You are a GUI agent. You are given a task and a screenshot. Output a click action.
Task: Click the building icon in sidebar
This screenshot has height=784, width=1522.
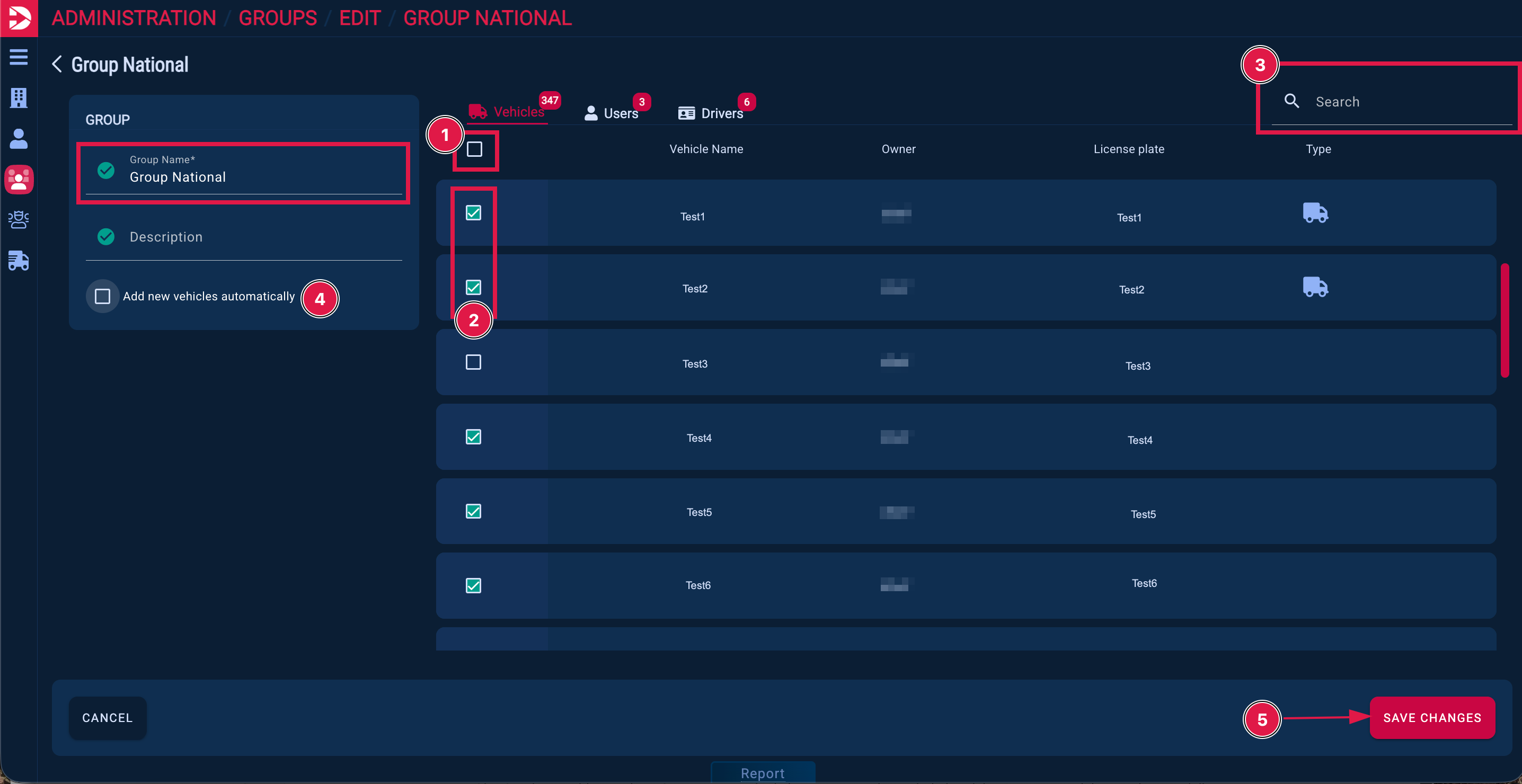tap(19, 97)
